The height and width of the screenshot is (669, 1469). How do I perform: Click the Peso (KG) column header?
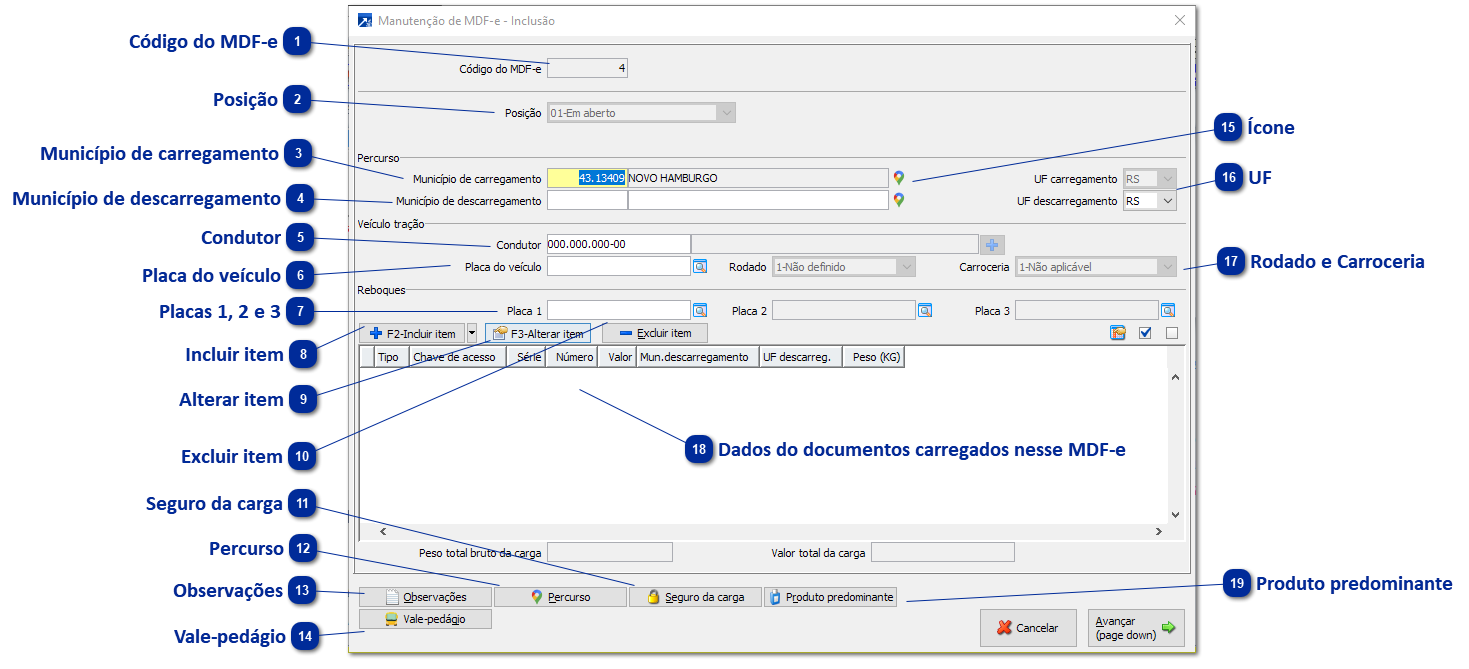(x=873, y=357)
